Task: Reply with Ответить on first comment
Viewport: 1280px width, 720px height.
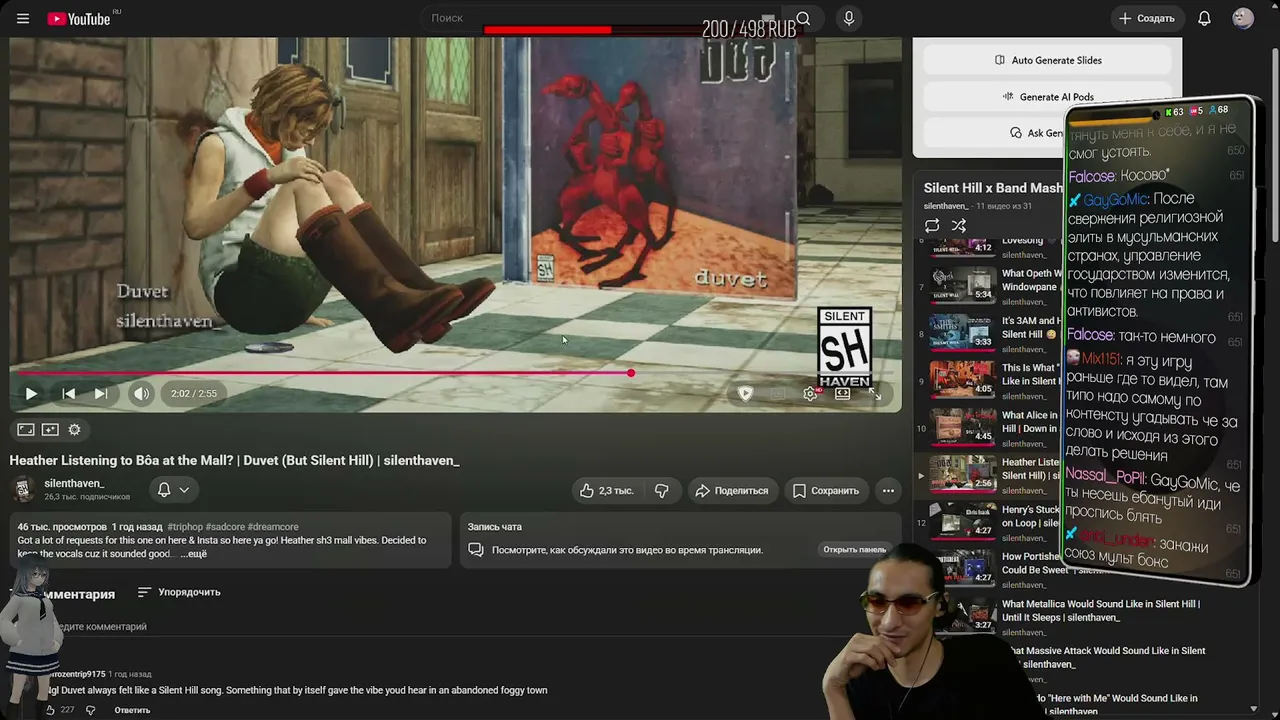Action: tap(132, 710)
